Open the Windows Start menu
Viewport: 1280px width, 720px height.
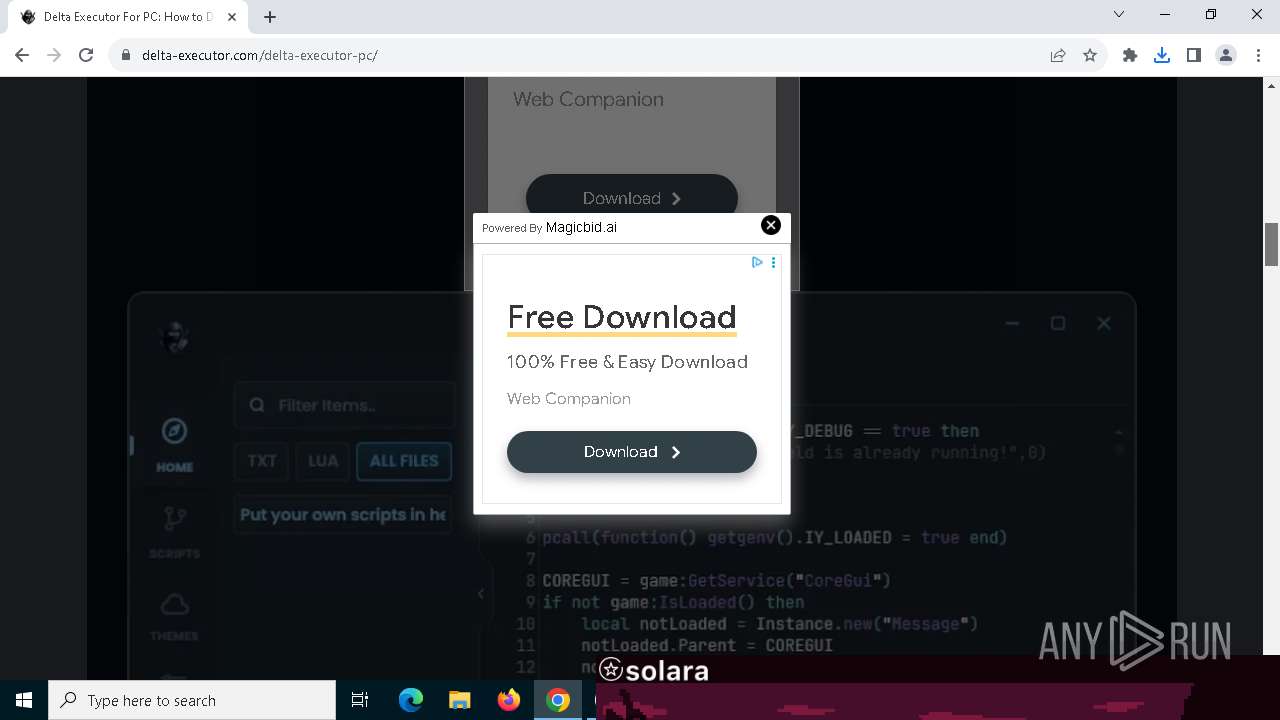point(24,700)
